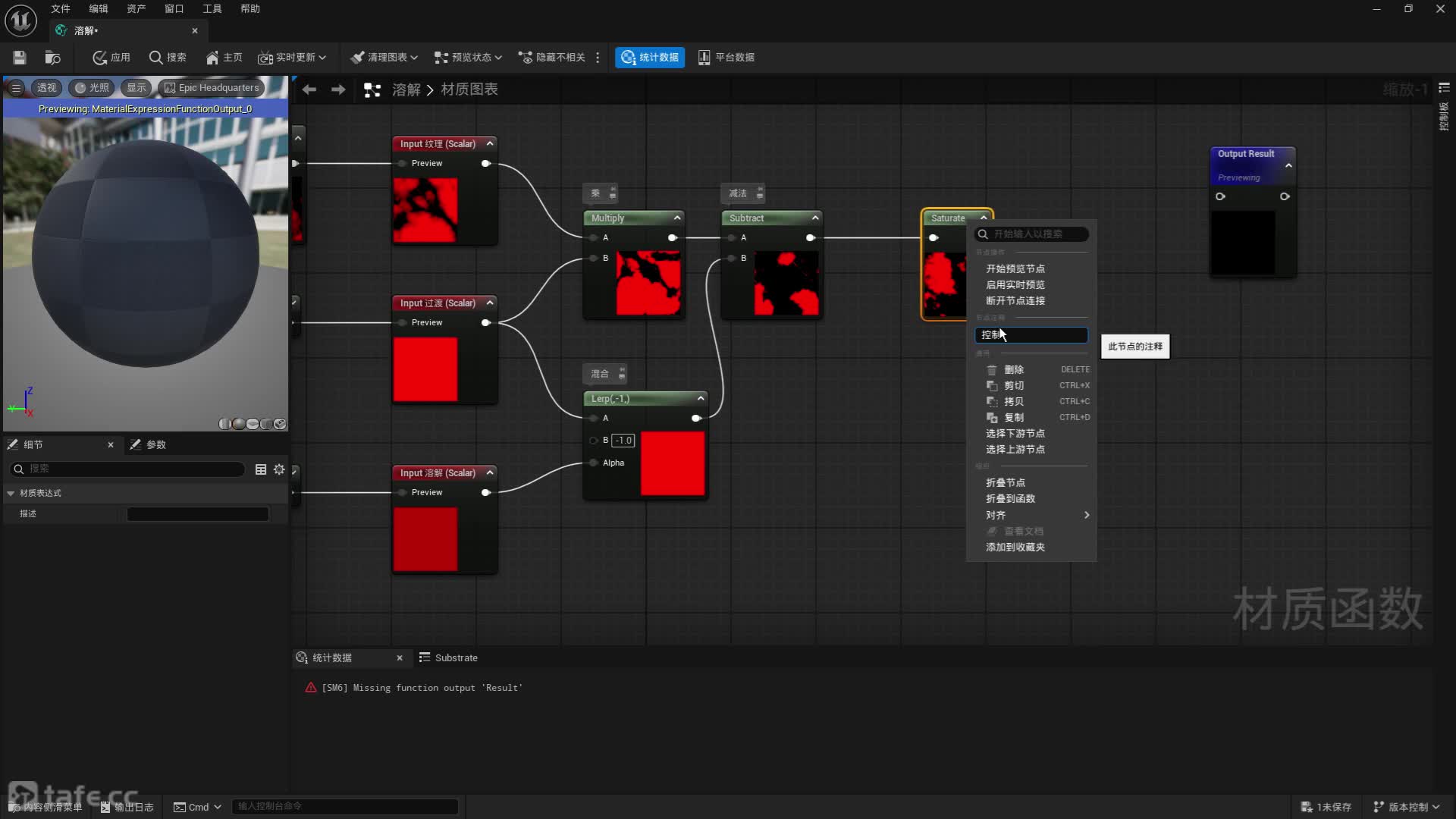Select Delete (删除) in the context menu
Viewport: 1456px width, 819px height.
1014,370
